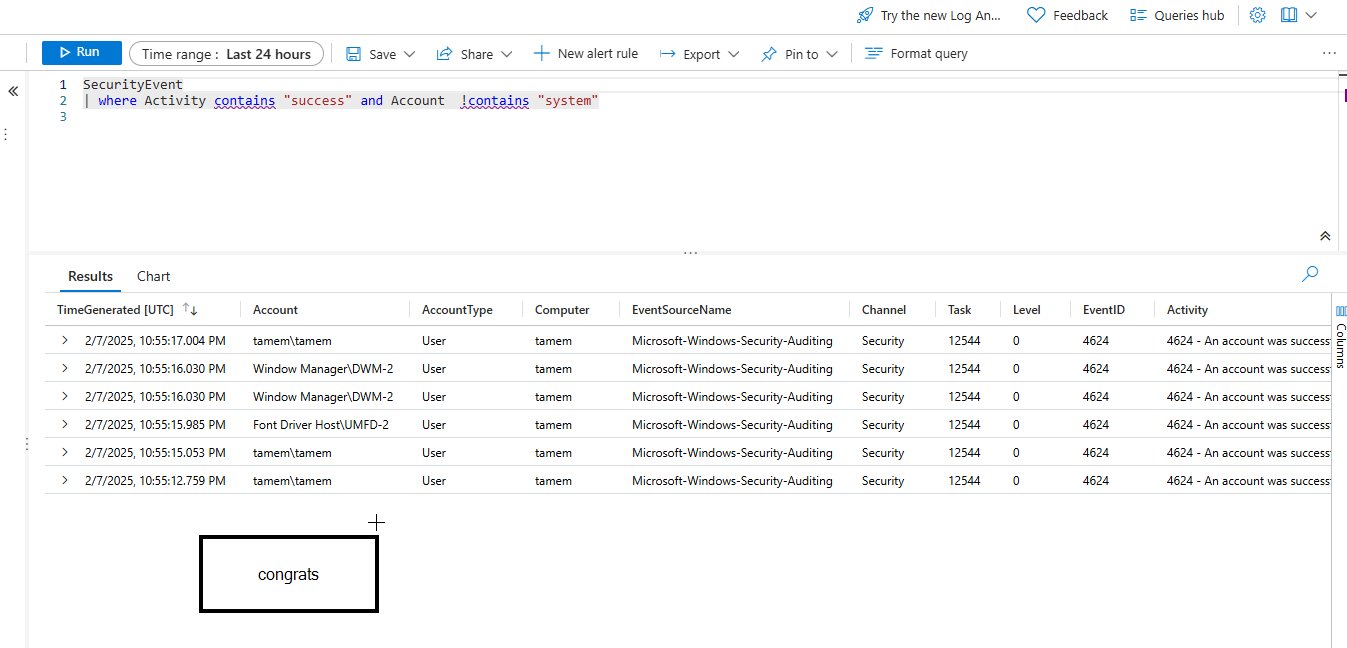Open the Export dropdown menu
The height and width of the screenshot is (648, 1347).
(x=733, y=54)
